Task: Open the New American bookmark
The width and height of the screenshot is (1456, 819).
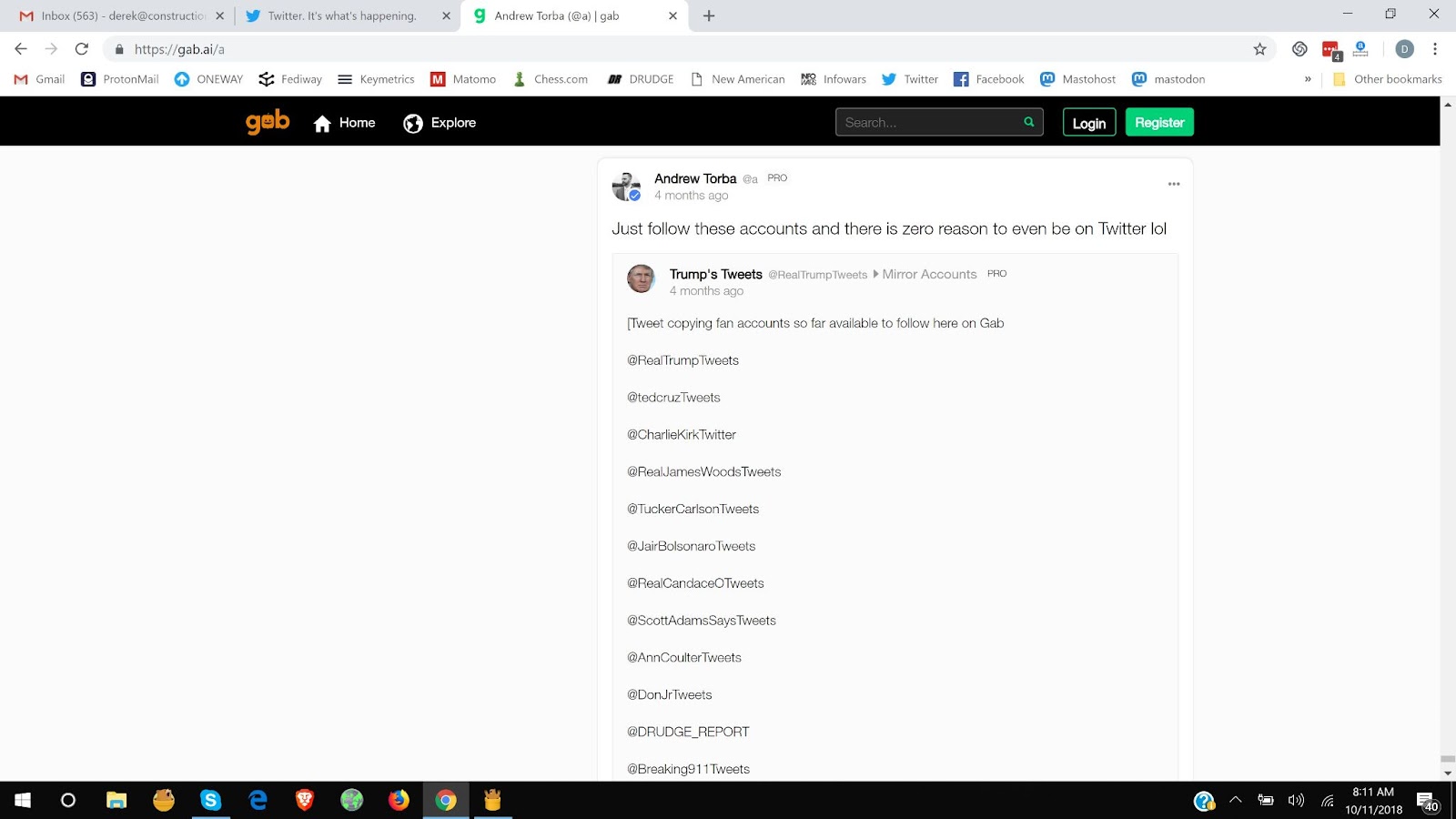Action: [737, 79]
